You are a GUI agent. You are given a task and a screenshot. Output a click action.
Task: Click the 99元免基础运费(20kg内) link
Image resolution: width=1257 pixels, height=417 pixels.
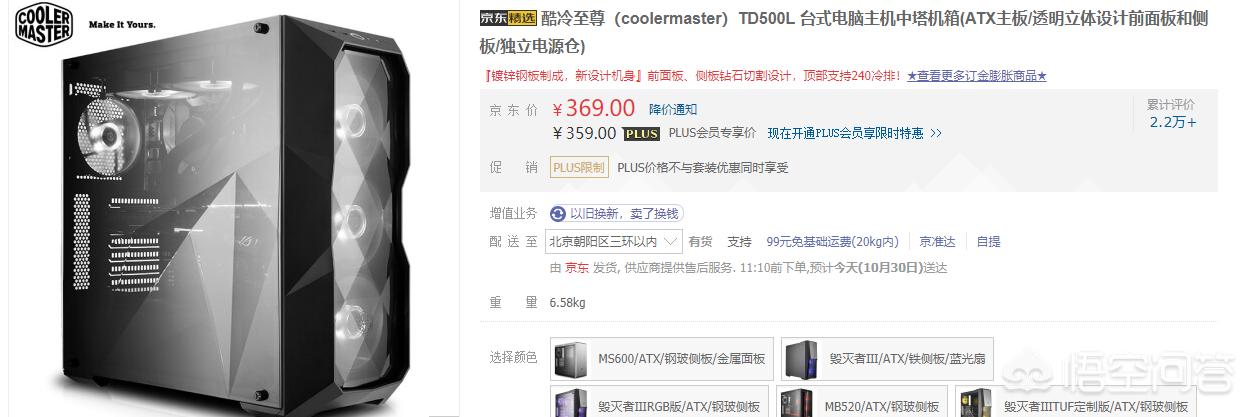(x=832, y=241)
